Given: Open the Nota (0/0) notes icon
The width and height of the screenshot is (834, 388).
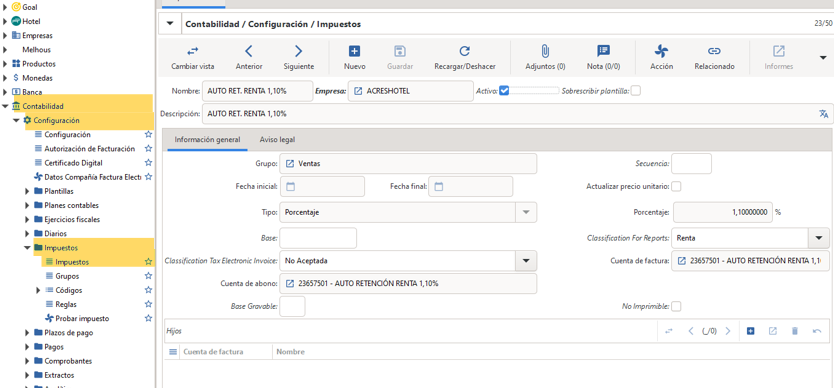Looking at the screenshot, I should coord(603,51).
